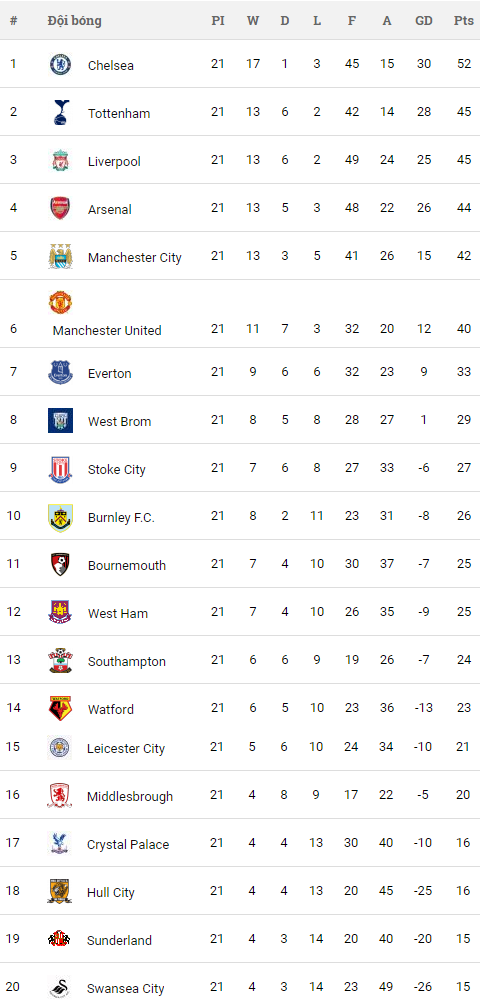
Task: Open the Bournemouth team name link
Action: [x=127, y=565]
